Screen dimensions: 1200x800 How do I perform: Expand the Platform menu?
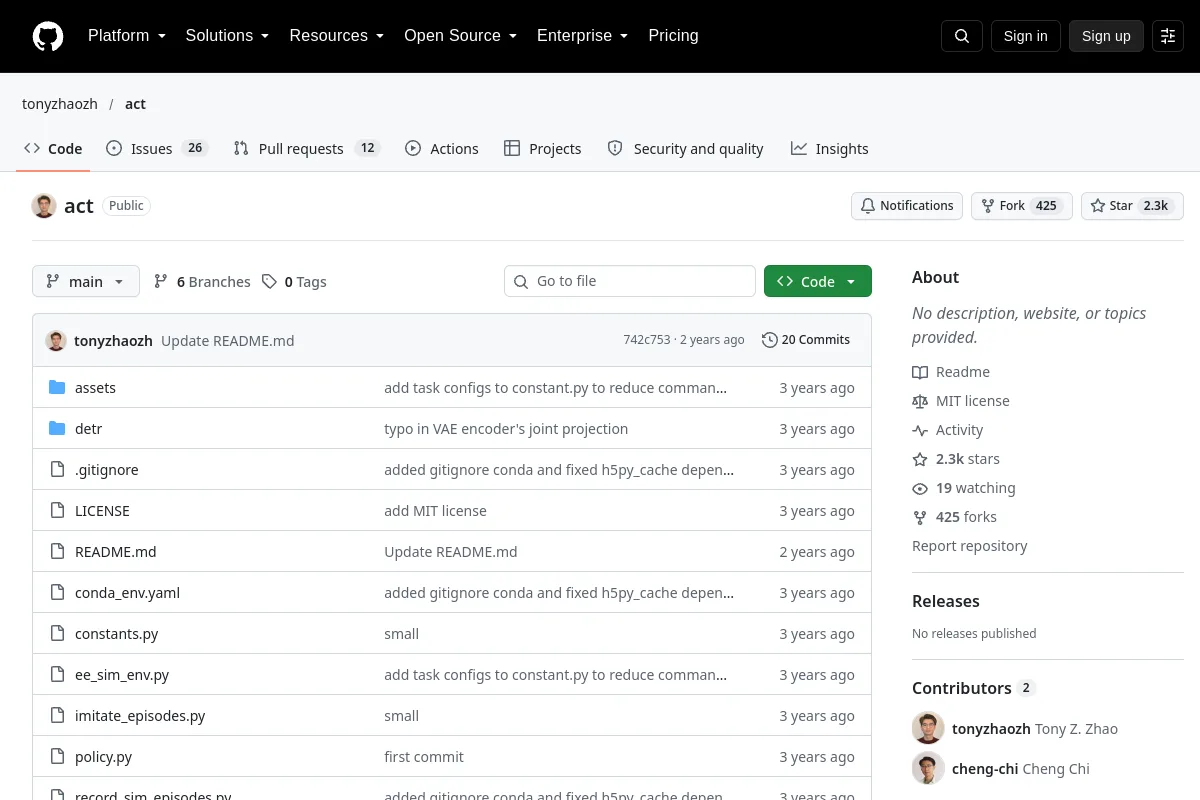tap(127, 36)
